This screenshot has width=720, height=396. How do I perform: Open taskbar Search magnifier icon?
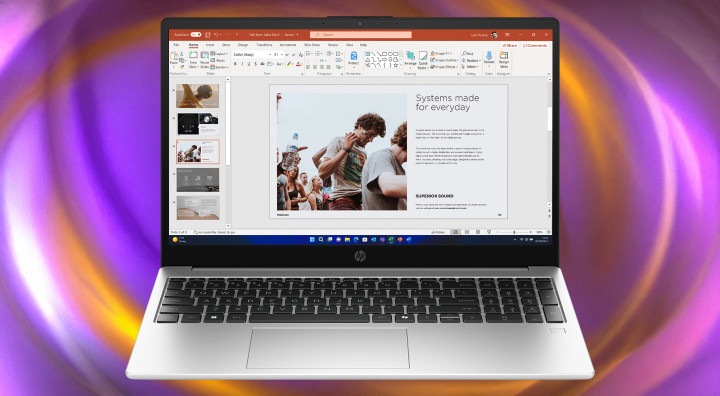pyautogui.click(x=321, y=239)
